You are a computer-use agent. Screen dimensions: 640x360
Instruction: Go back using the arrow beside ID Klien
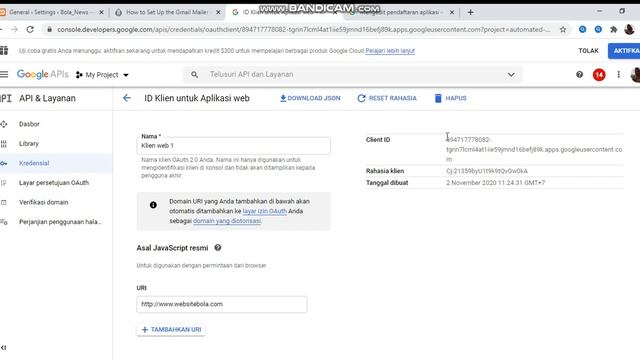tap(127, 98)
